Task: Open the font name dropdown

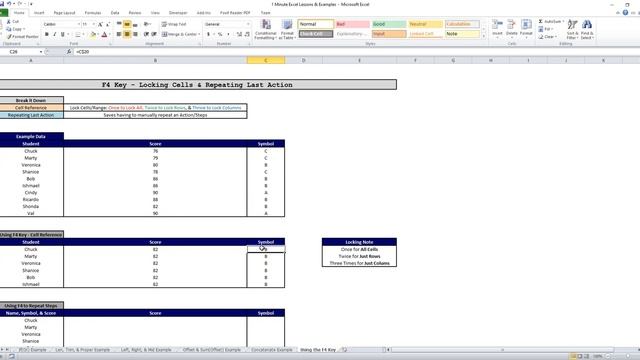Action: 79,24
